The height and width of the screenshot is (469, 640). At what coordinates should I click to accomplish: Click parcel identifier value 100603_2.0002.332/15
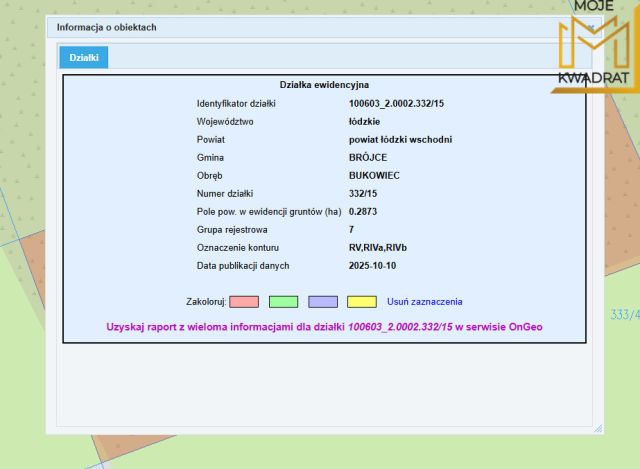(x=396, y=104)
